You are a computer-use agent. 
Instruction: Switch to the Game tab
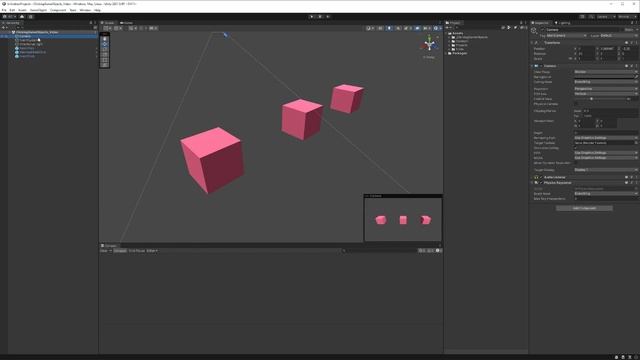tap(127, 23)
